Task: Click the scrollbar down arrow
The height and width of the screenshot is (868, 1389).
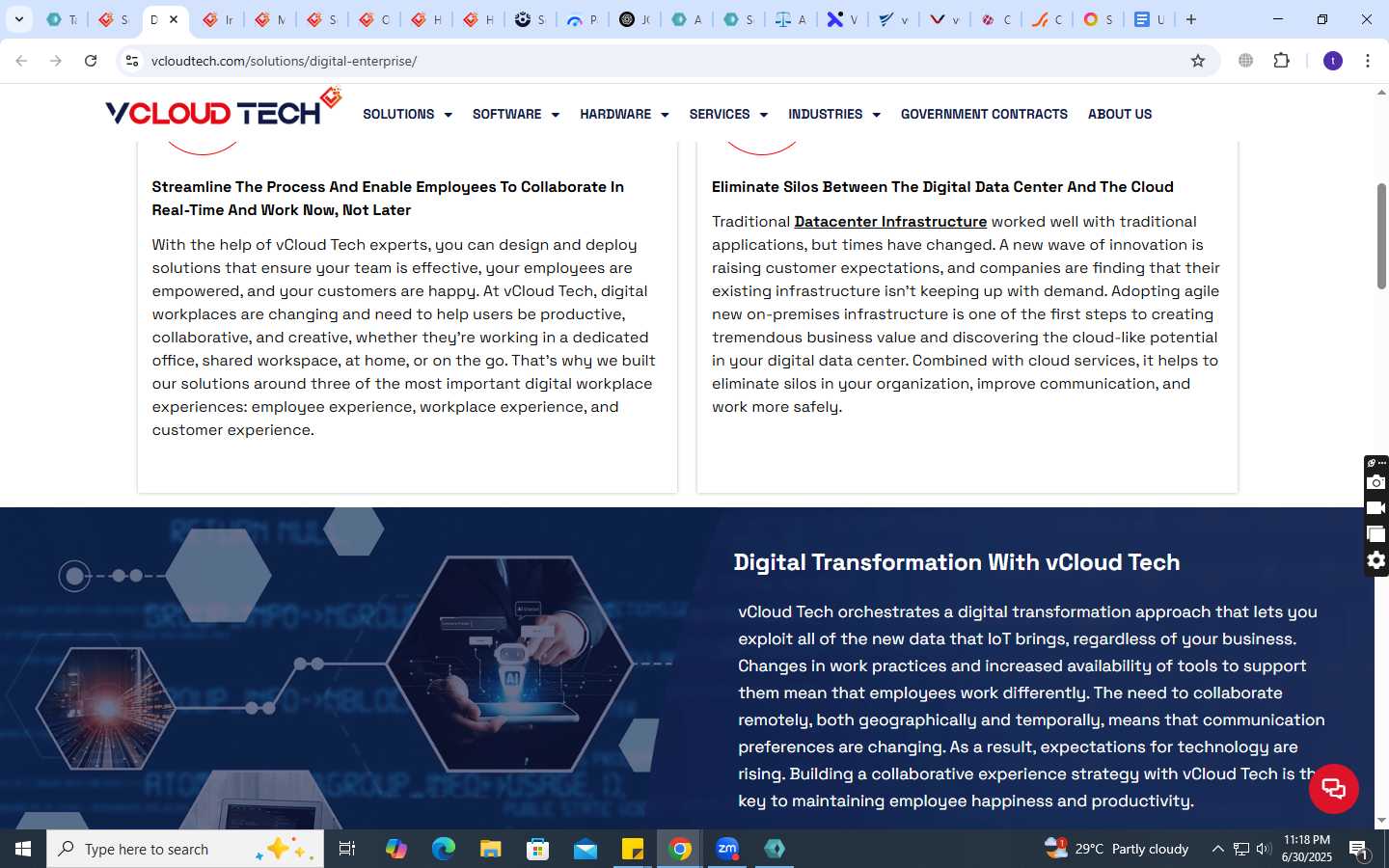Action: tap(1381, 821)
